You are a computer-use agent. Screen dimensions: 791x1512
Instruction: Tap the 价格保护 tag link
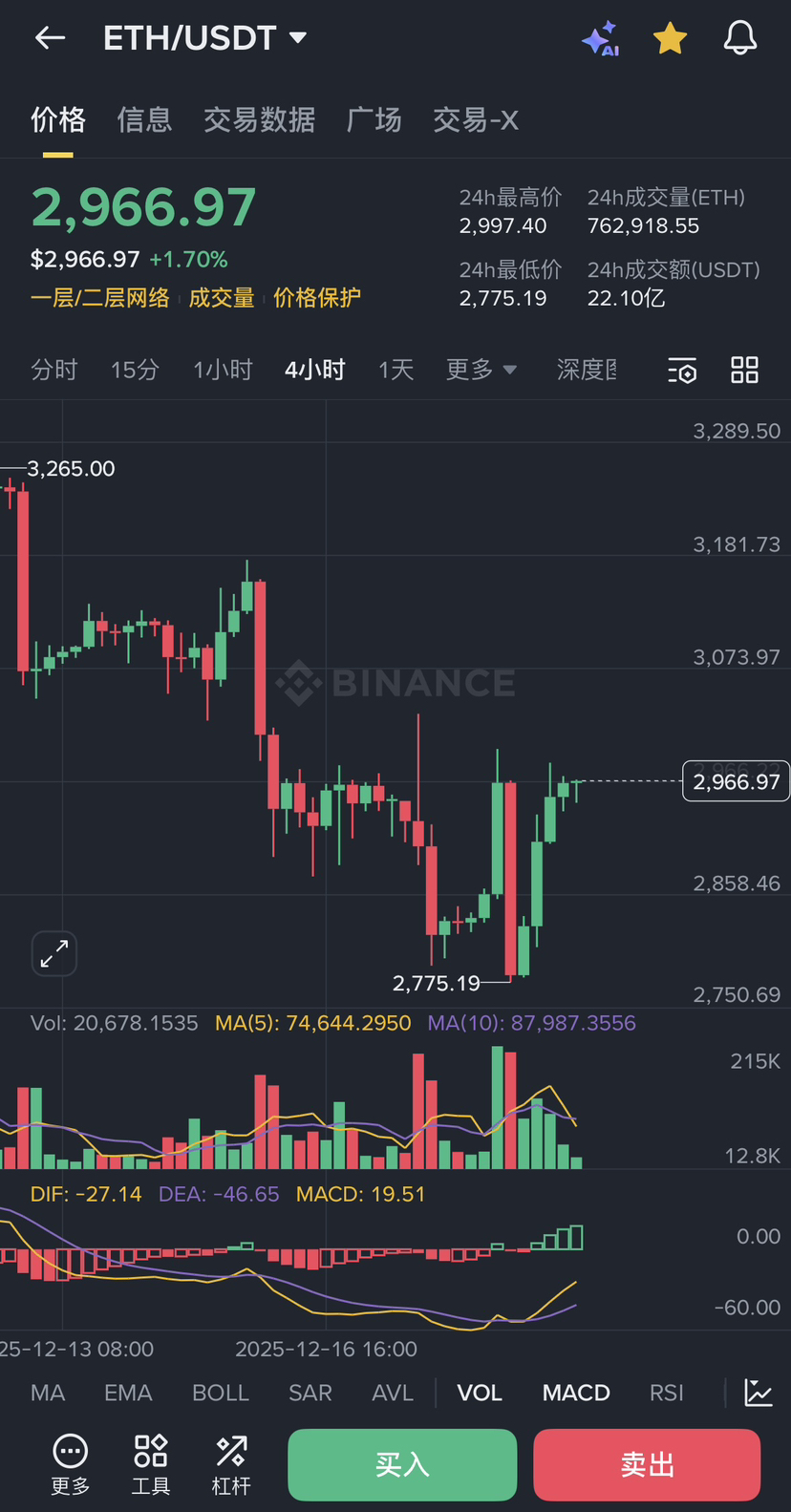point(317,298)
